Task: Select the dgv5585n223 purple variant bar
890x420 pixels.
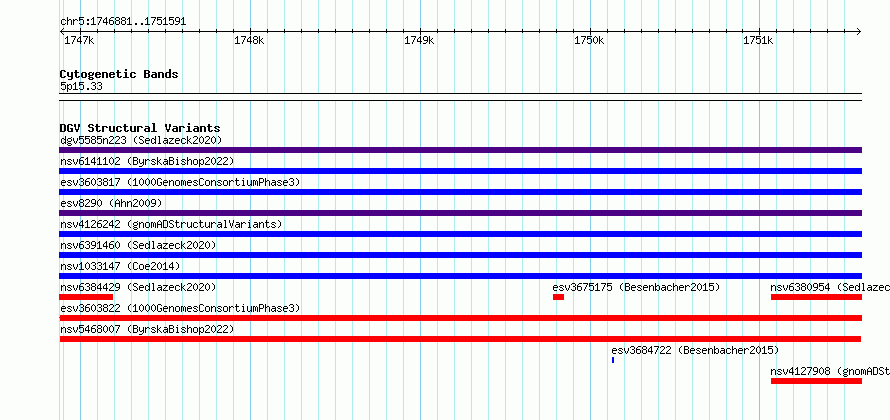Action: [x=460, y=150]
